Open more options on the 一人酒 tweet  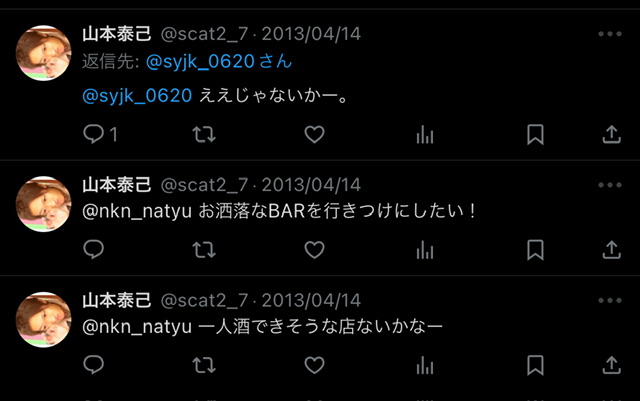(610, 301)
